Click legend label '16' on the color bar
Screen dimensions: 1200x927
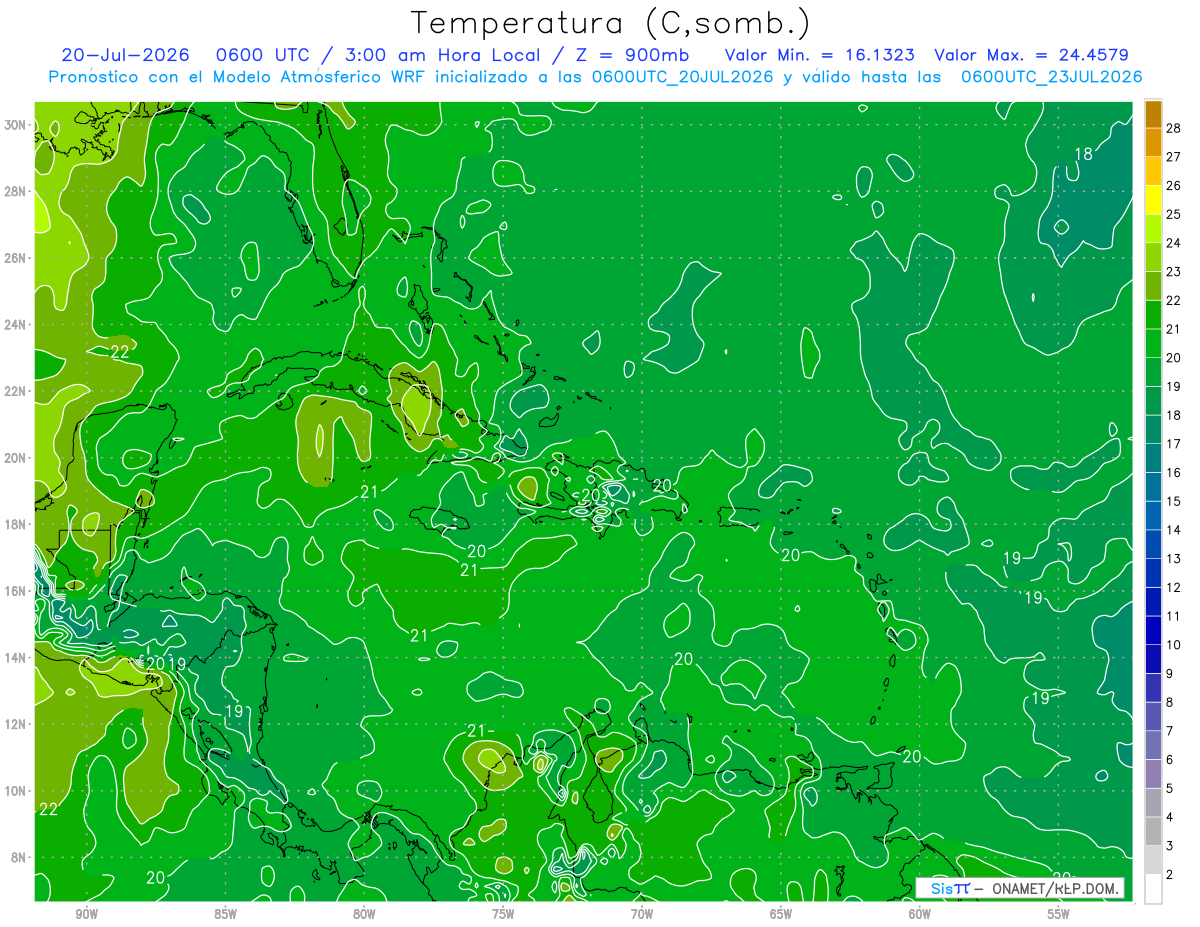1173,472
